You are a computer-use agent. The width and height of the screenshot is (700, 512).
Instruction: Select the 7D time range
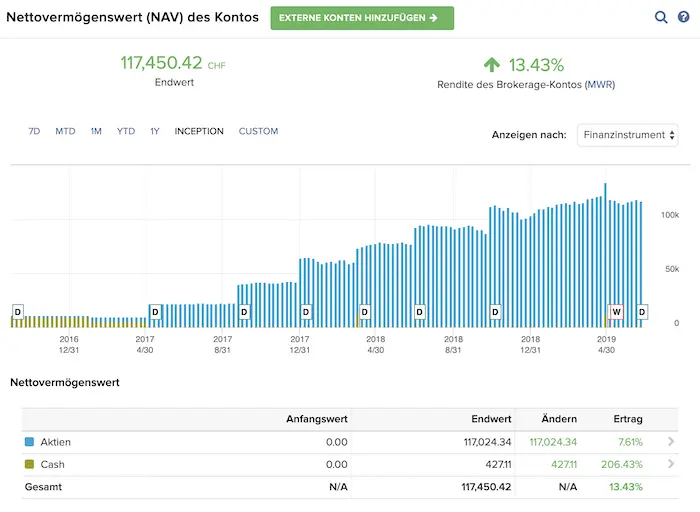[34, 131]
